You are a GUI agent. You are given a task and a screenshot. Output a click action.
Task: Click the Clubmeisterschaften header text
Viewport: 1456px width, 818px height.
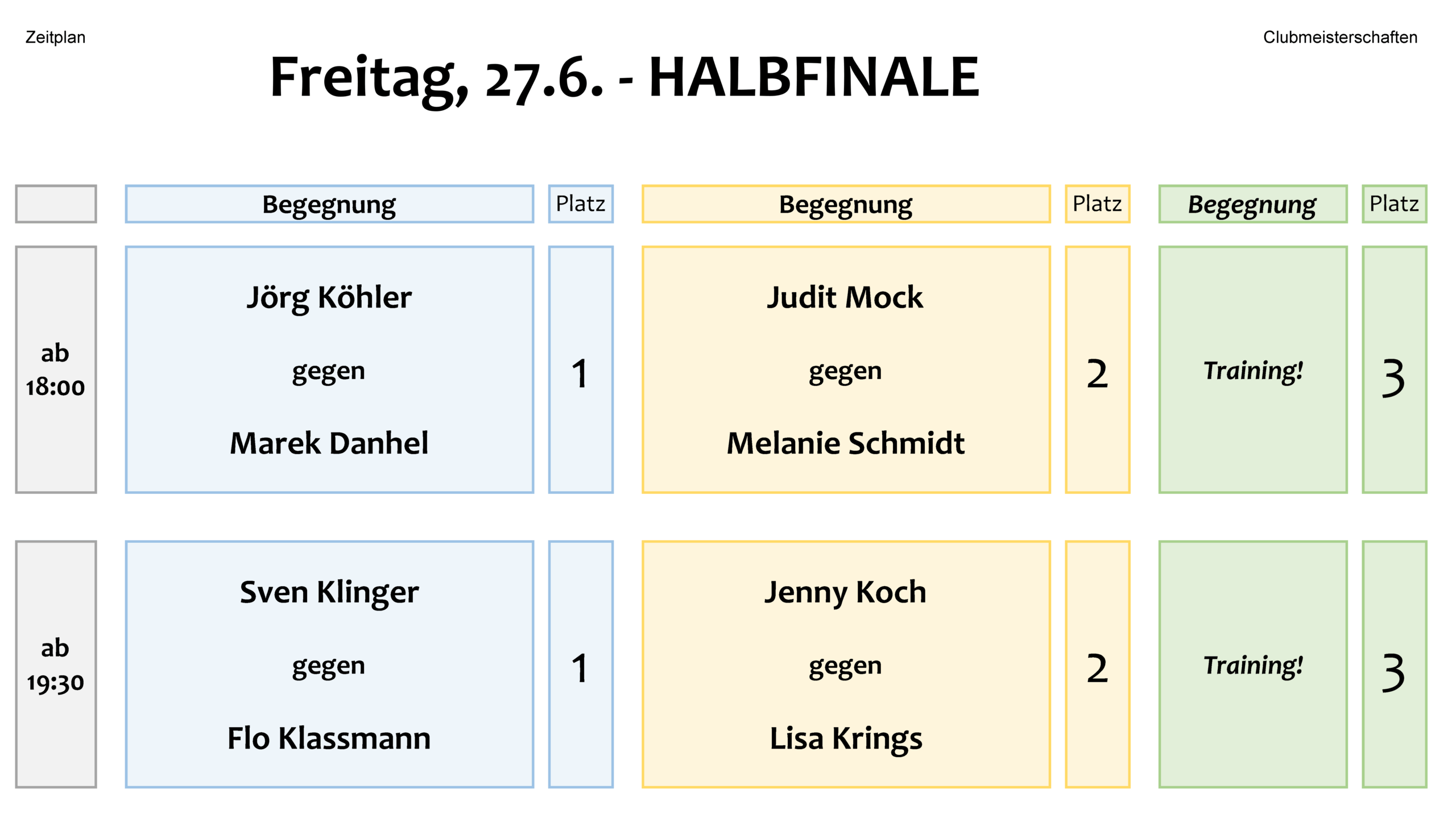(1340, 38)
